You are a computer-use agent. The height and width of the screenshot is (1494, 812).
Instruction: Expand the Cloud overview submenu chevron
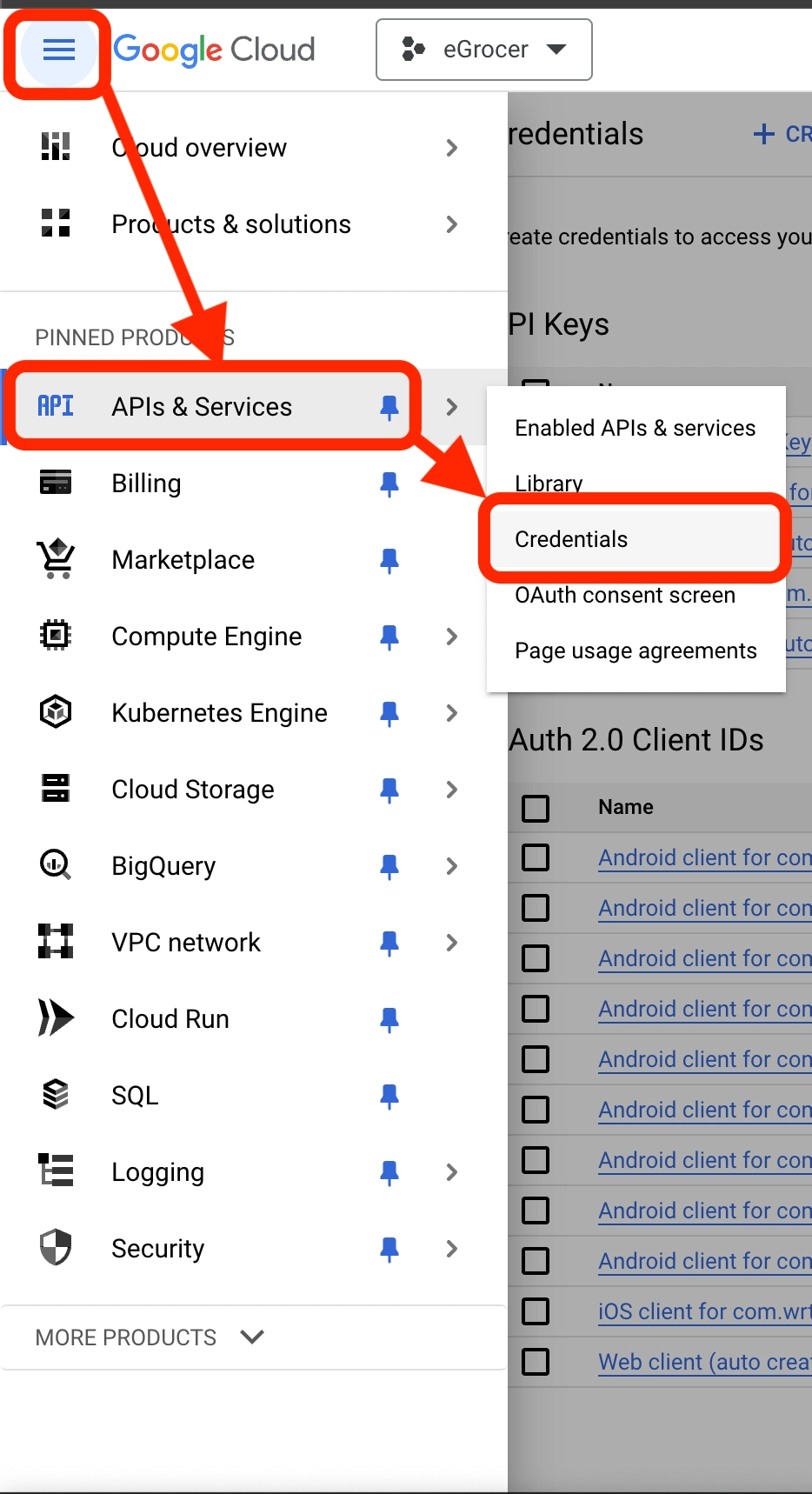(451, 148)
